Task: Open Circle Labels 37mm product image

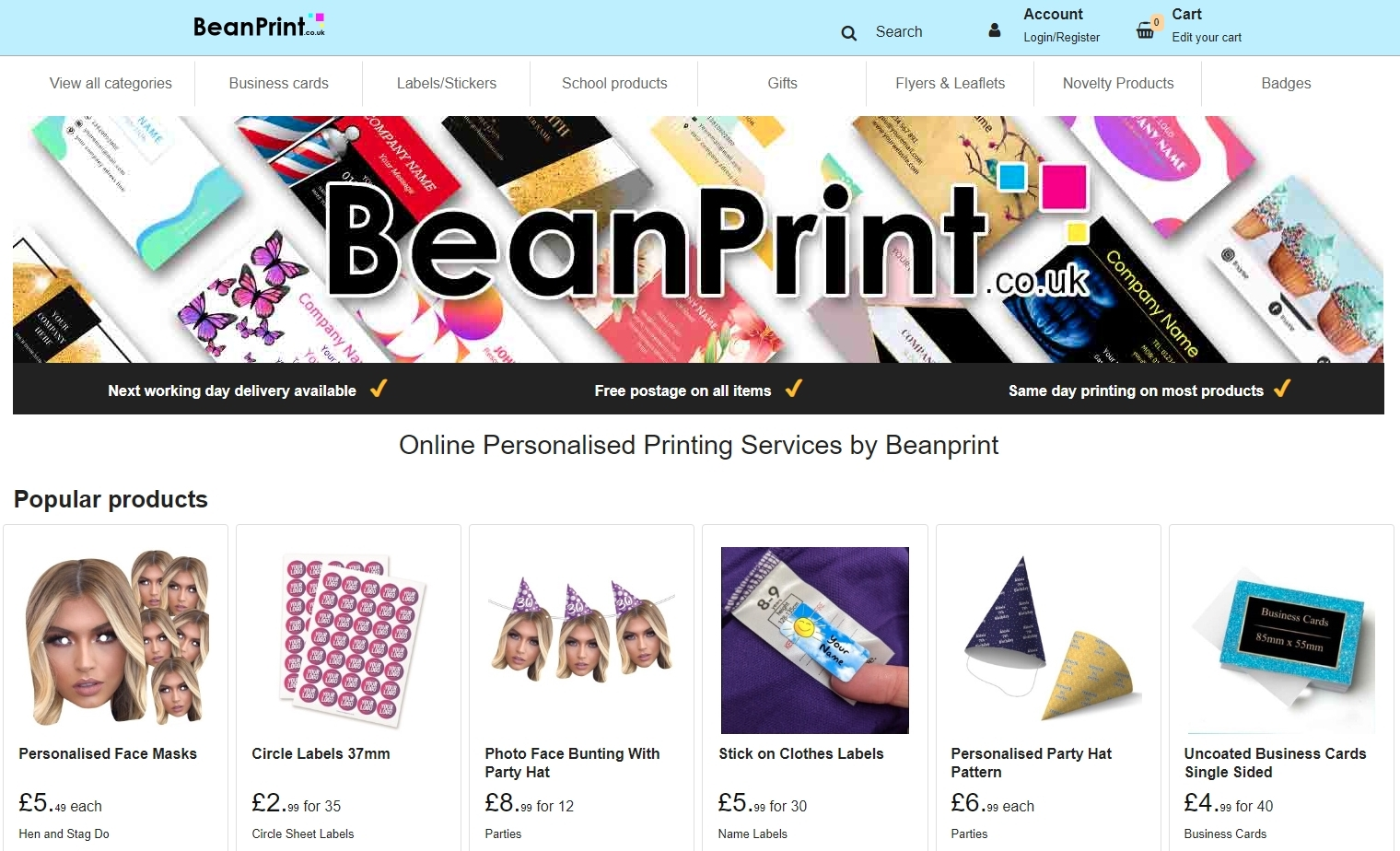Action: [349, 639]
